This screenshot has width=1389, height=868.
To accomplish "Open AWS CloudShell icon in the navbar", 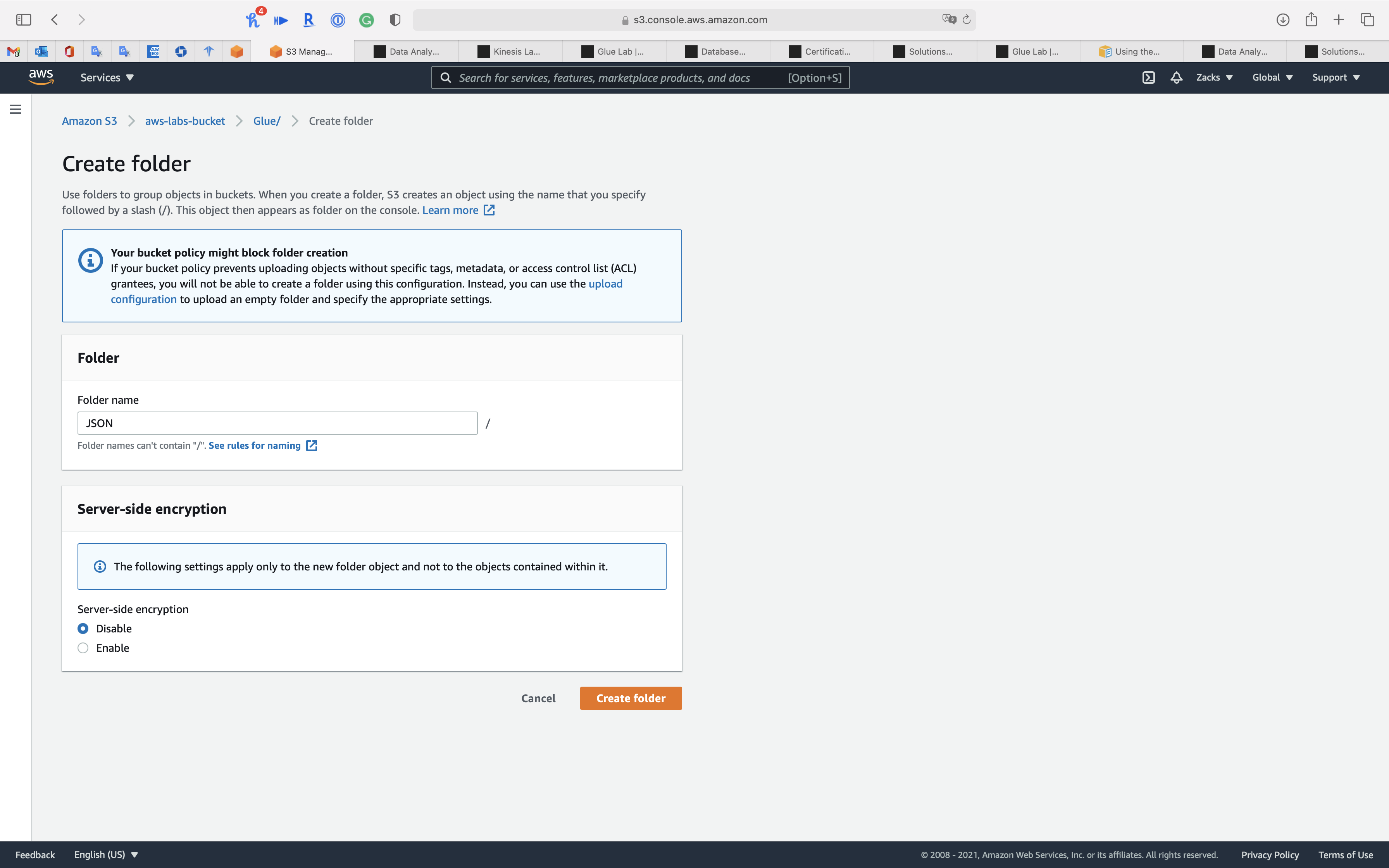I will 1148,77.
